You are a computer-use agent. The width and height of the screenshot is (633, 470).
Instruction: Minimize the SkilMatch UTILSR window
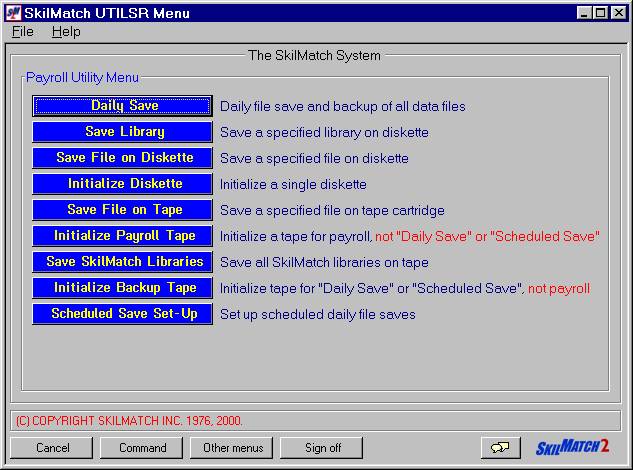point(584,13)
